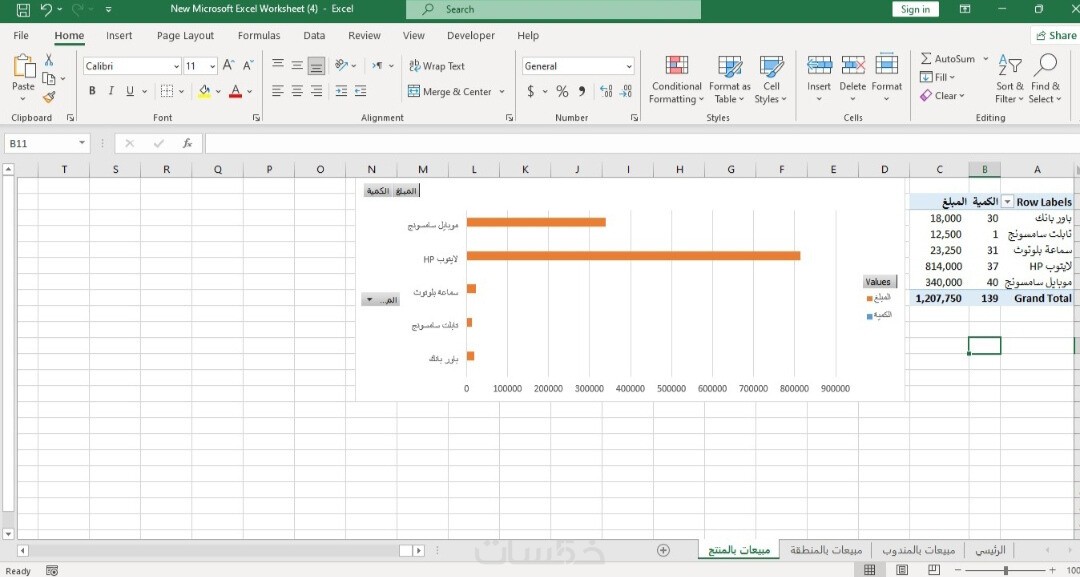
Task: Apply right text alignment
Action: [x=316, y=91]
